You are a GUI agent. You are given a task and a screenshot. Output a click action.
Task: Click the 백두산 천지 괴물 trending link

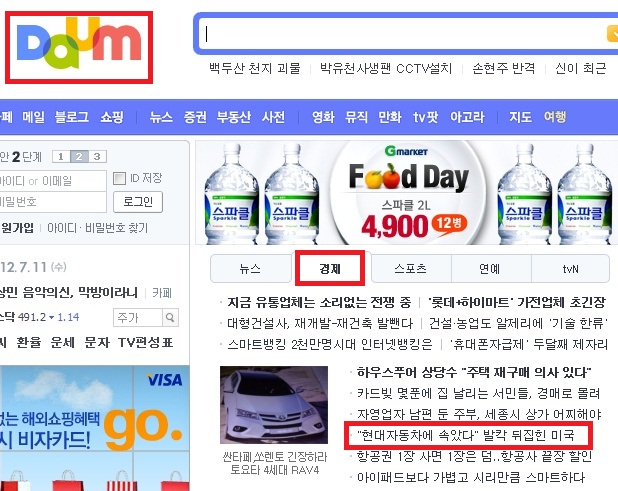pyautogui.click(x=255, y=69)
